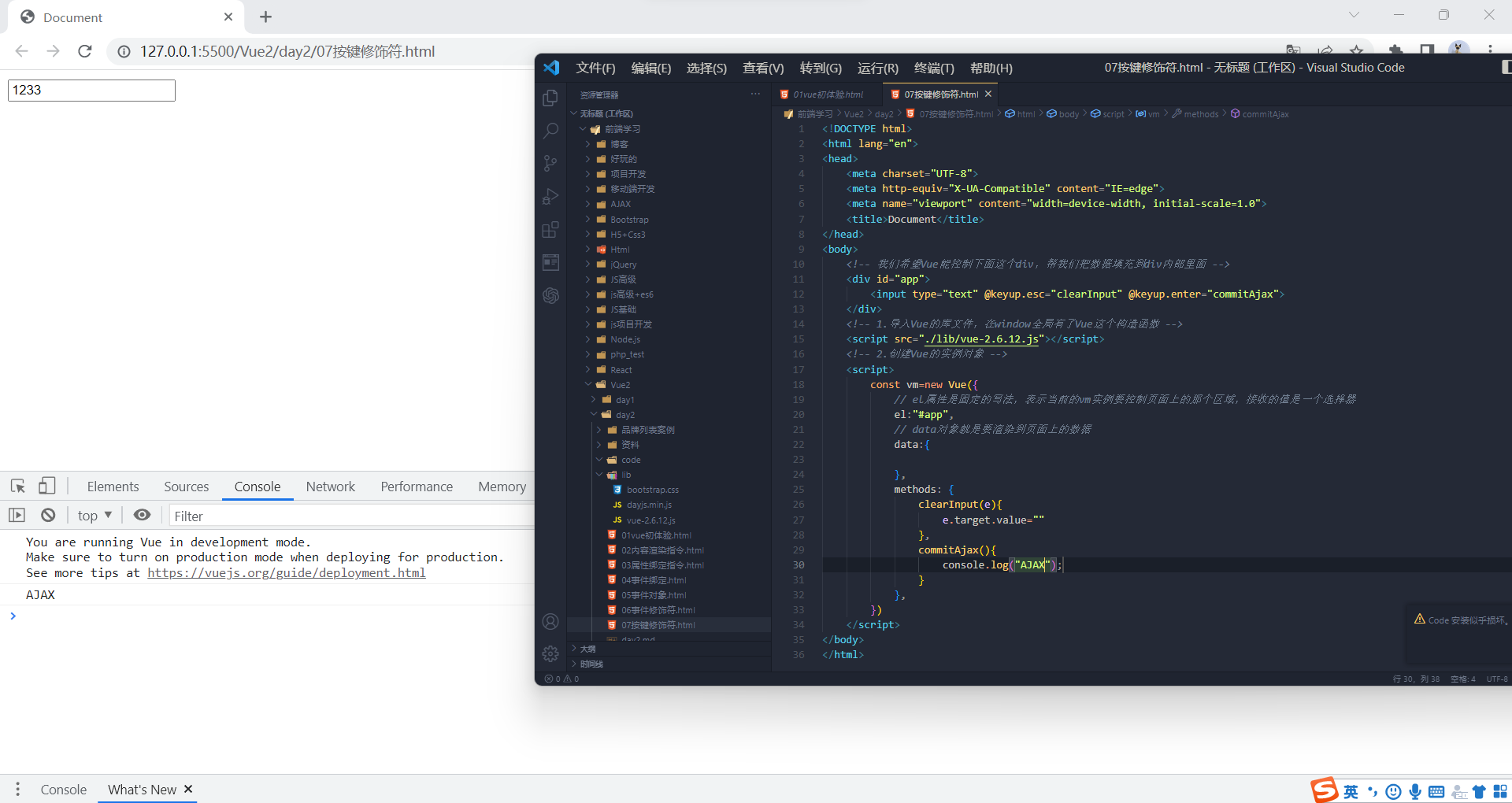The width and height of the screenshot is (1512, 803).
Task: Reload the browser page
Action: 85,51
